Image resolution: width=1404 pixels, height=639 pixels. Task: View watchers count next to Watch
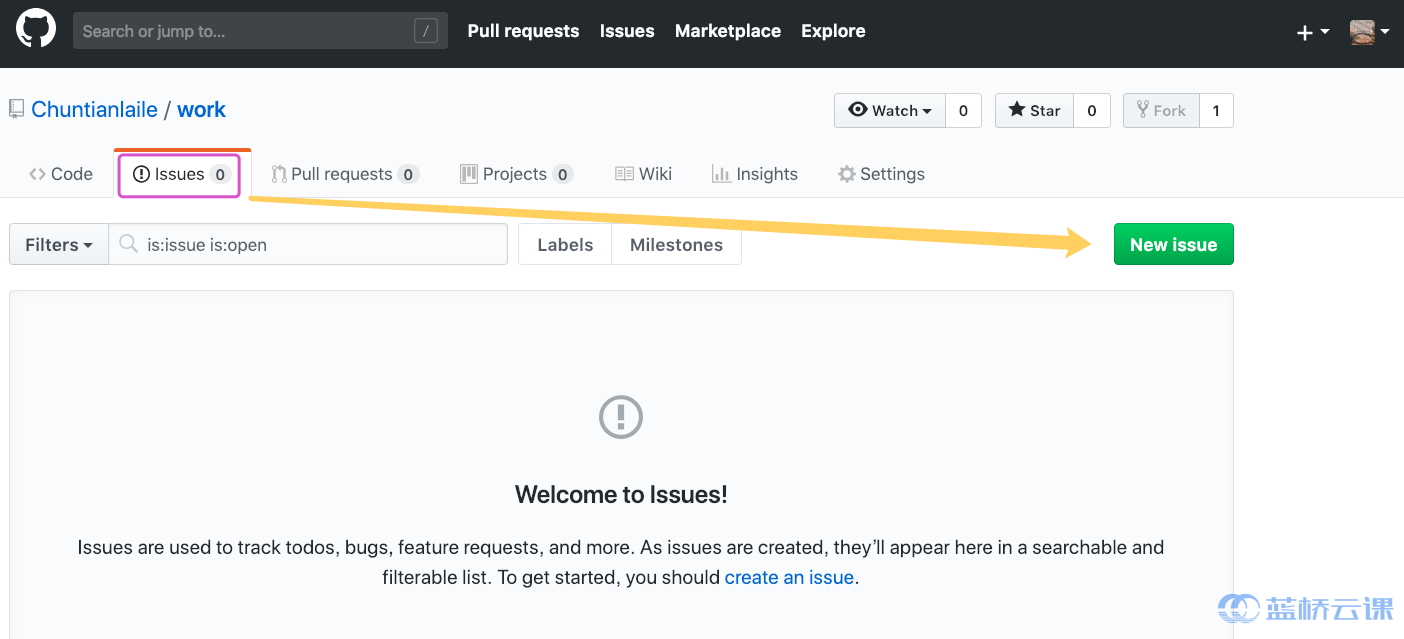pyautogui.click(x=963, y=111)
